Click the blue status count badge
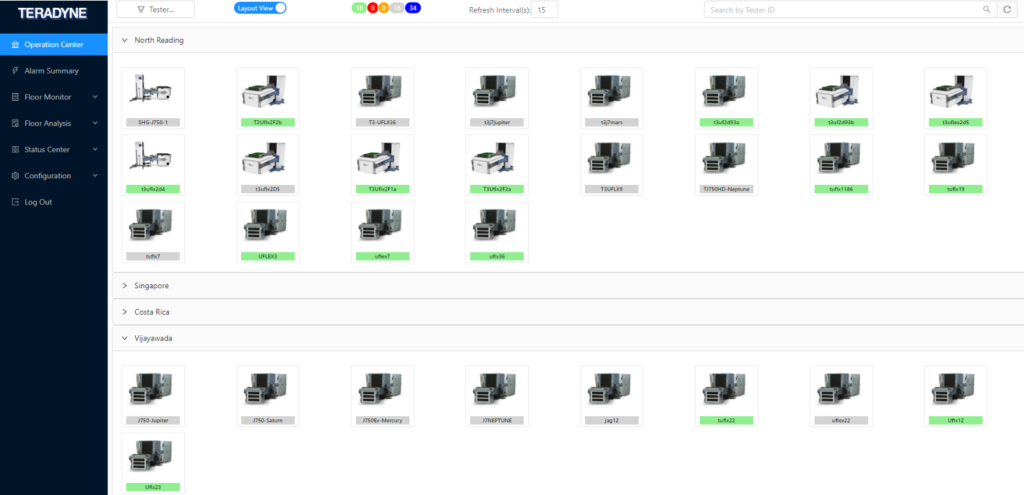Image resolution: width=1024 pixels, height=495 pixels. [413, 8]
